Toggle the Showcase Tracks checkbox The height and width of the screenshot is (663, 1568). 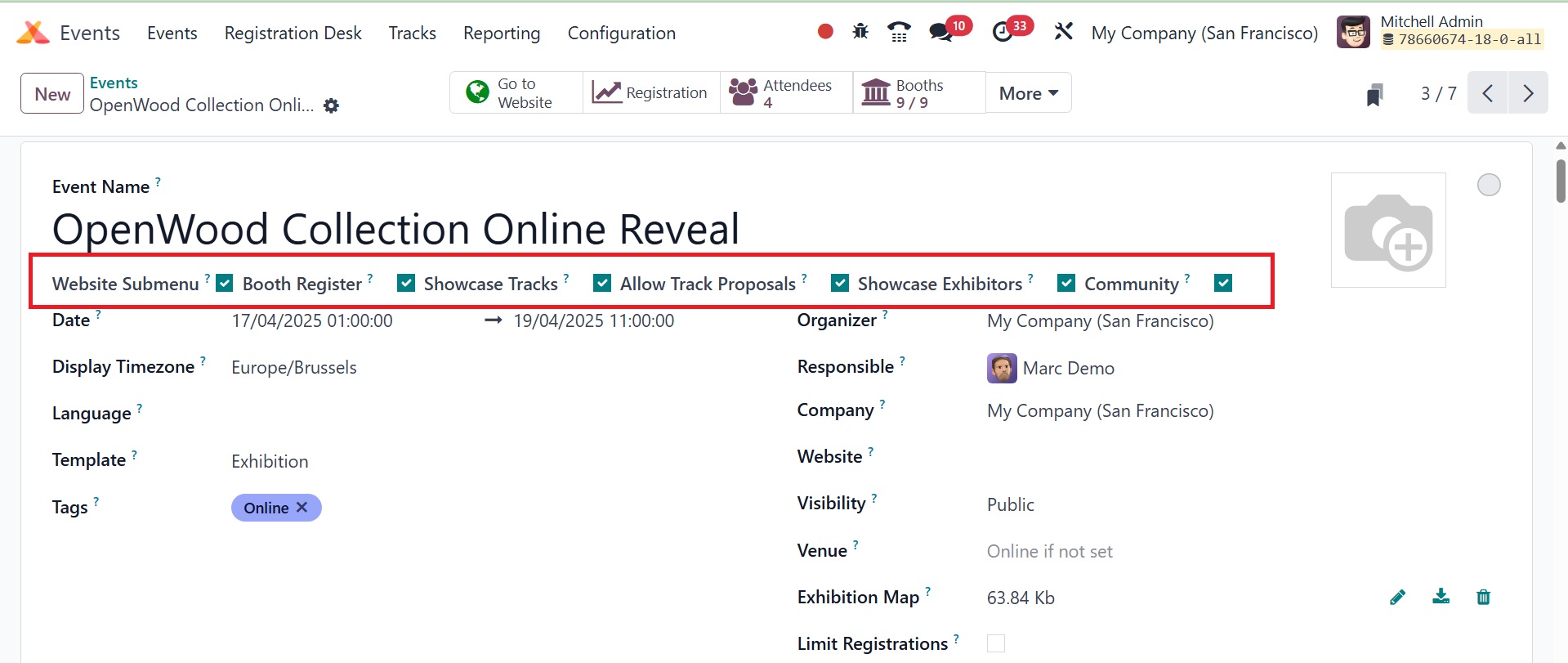(602, 283)
